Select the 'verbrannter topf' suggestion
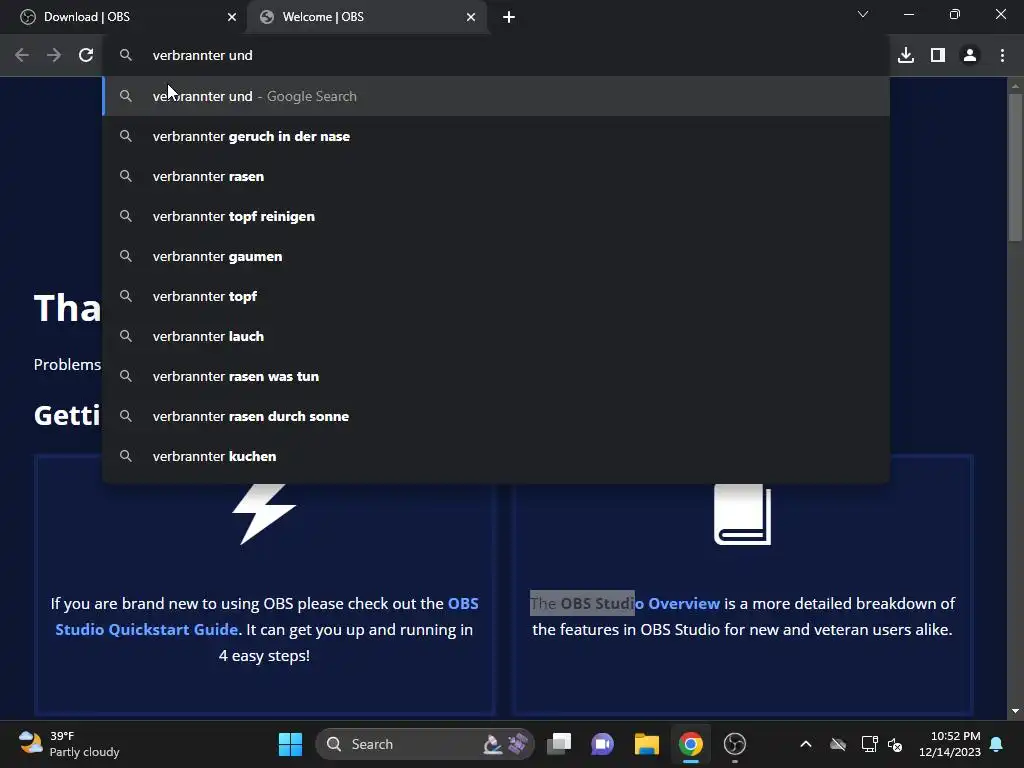This screenshot has width=1024, height=768. click(x=496, y=296)
